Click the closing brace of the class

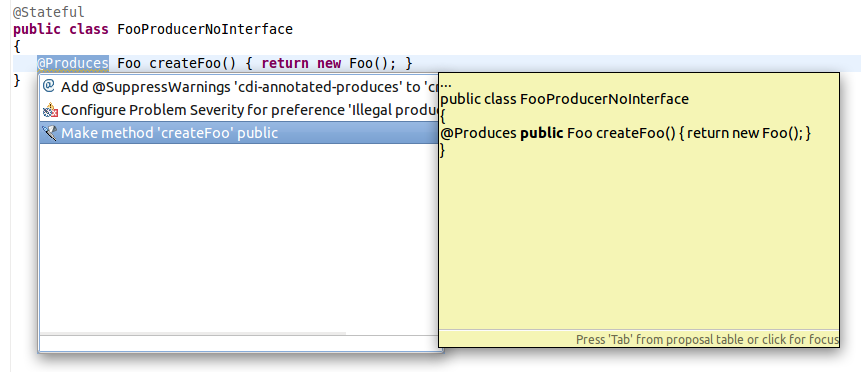click(16, 80)
